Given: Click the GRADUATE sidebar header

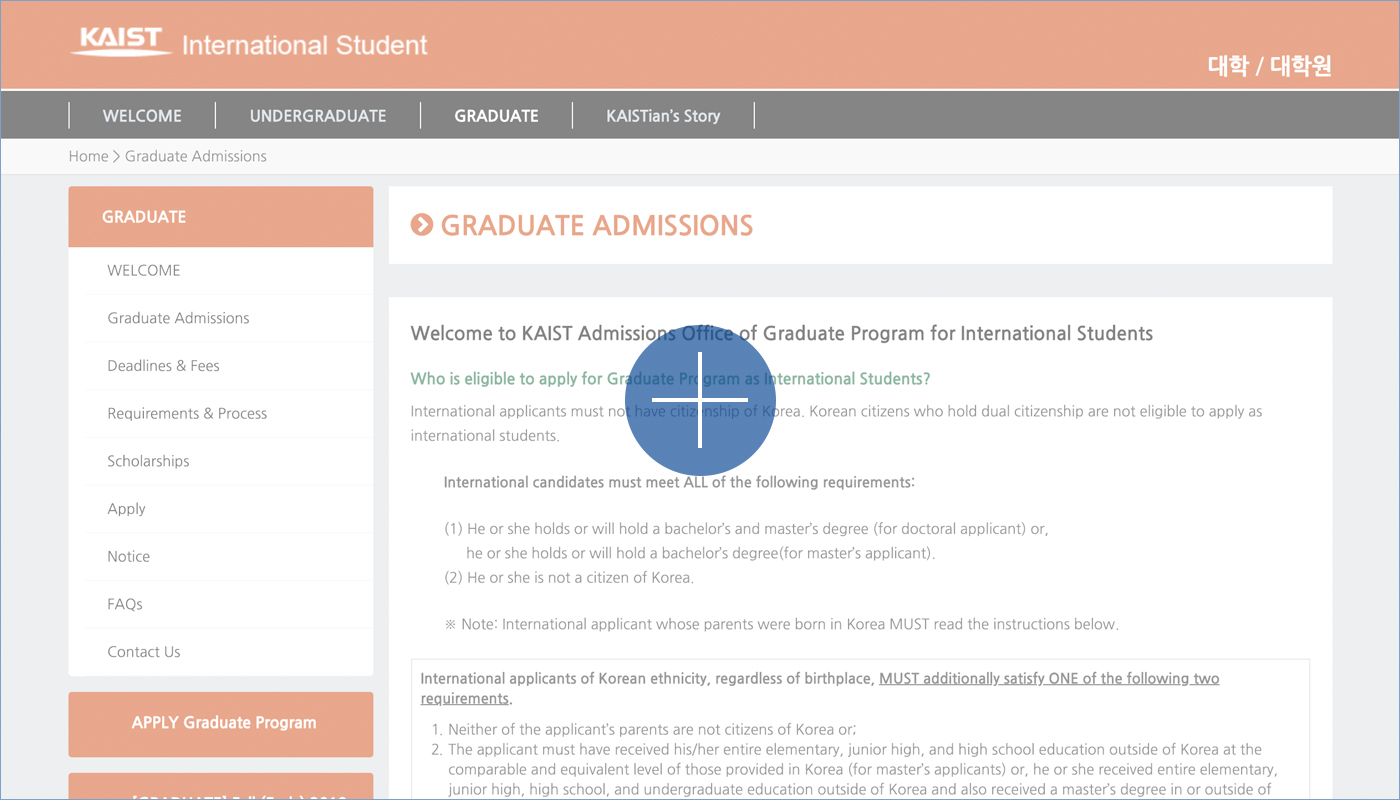Looking at the screenshot, I should tap(221, 217).
